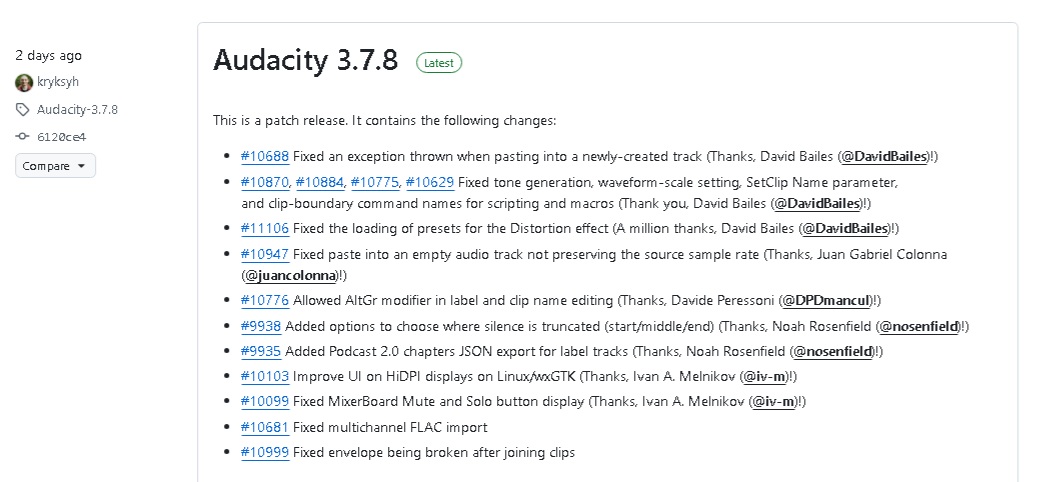Open #9935 Podcast chapters export link
The width and height of the screenshot is (1042, 482).
pos(260,351)
